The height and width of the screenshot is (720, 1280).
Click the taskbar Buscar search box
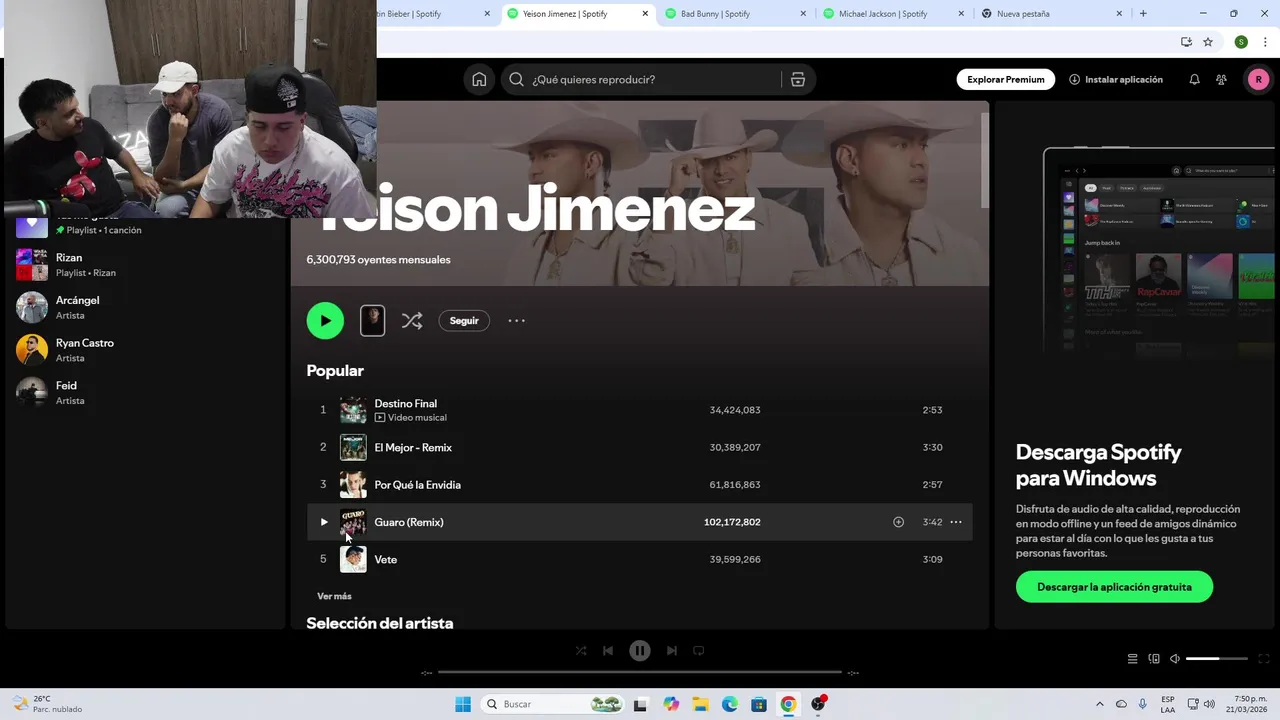[x=554, y=704]
